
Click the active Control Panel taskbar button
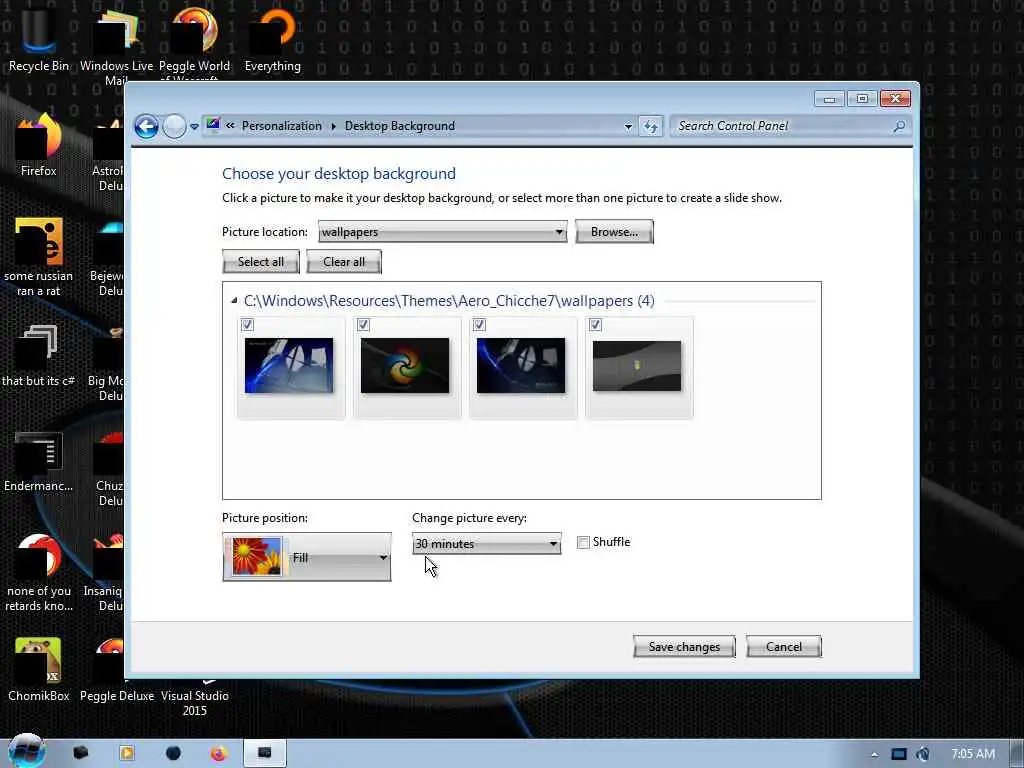point(264,753)
